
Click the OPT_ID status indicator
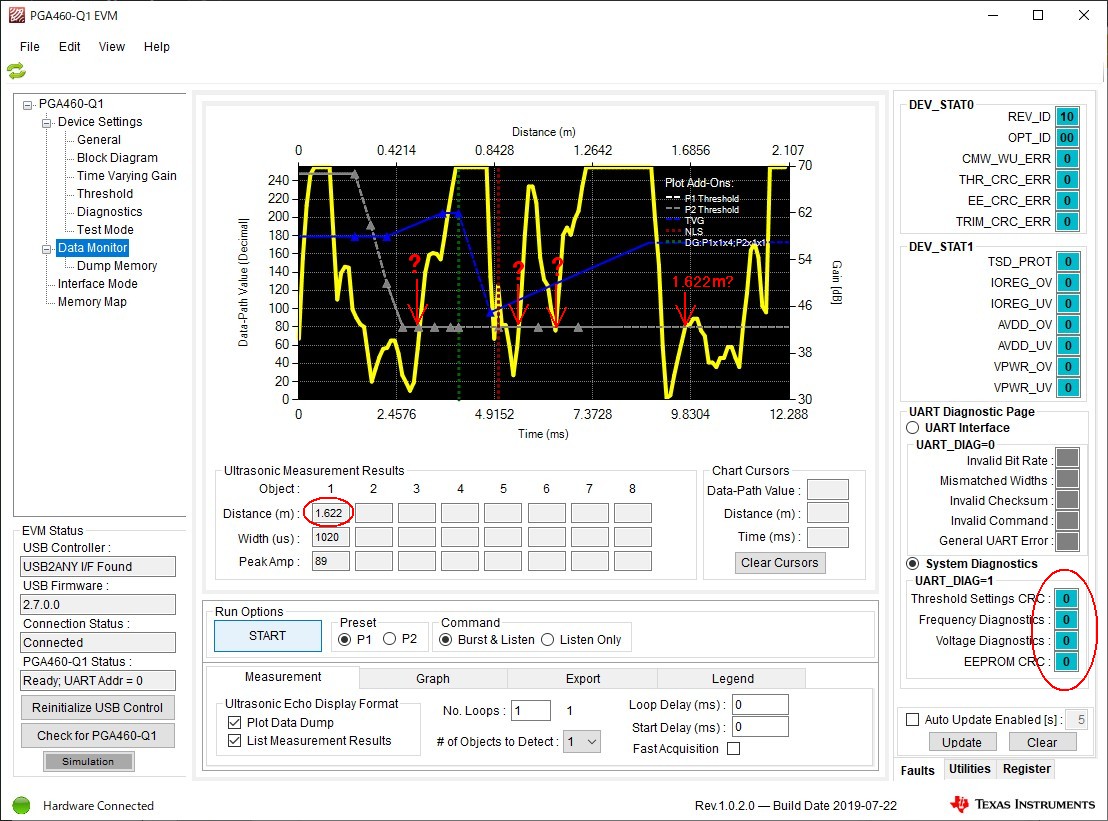[1067, 138]
